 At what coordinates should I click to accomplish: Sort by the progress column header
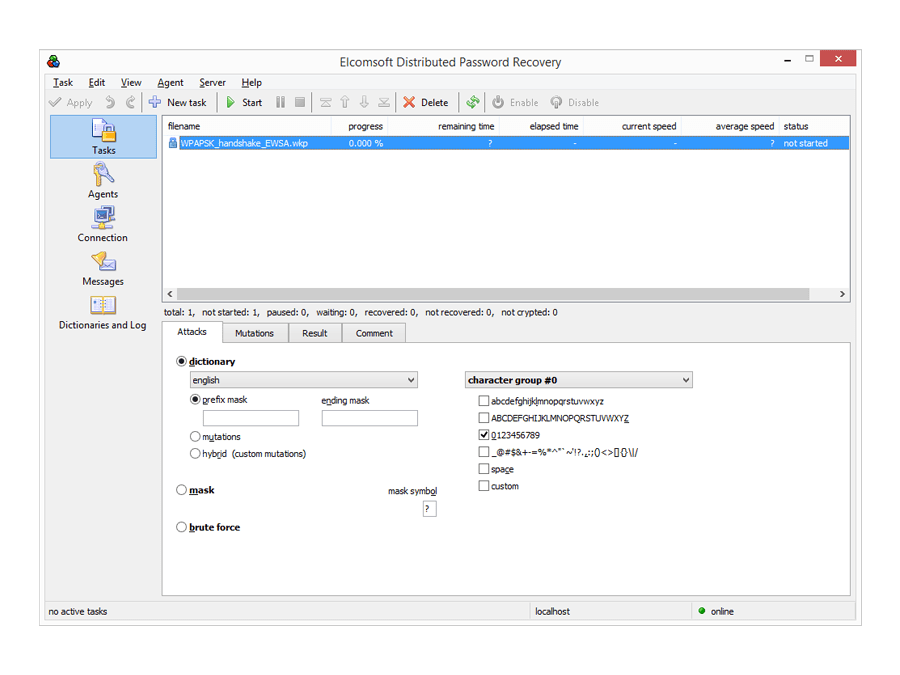(x=359, y=126)
